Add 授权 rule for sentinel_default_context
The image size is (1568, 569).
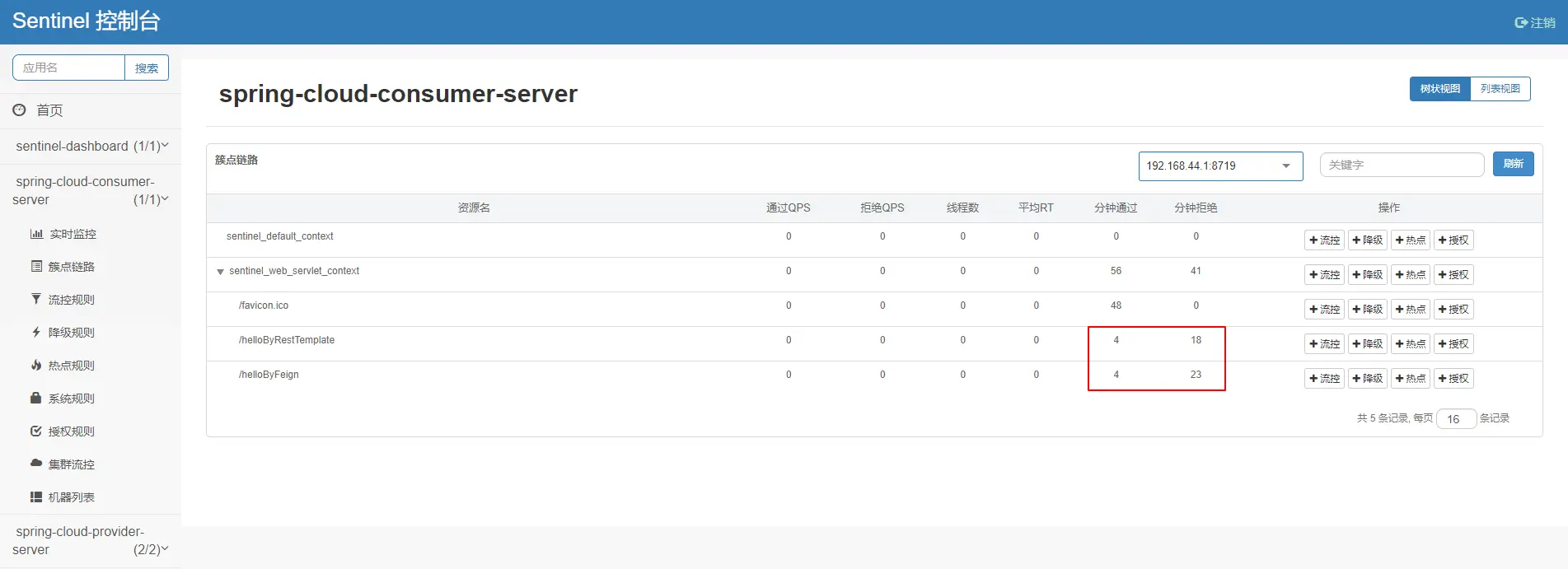point(1453,240)
